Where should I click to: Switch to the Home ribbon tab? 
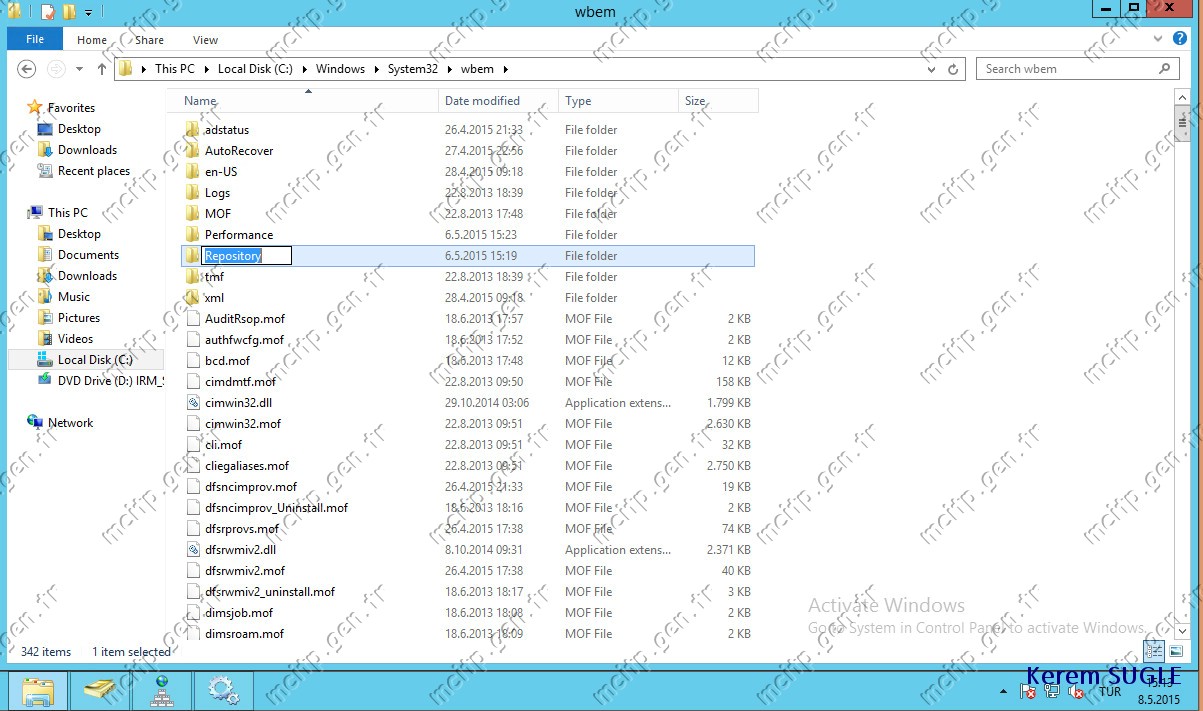pyautogui.click(x=92, y=40)
